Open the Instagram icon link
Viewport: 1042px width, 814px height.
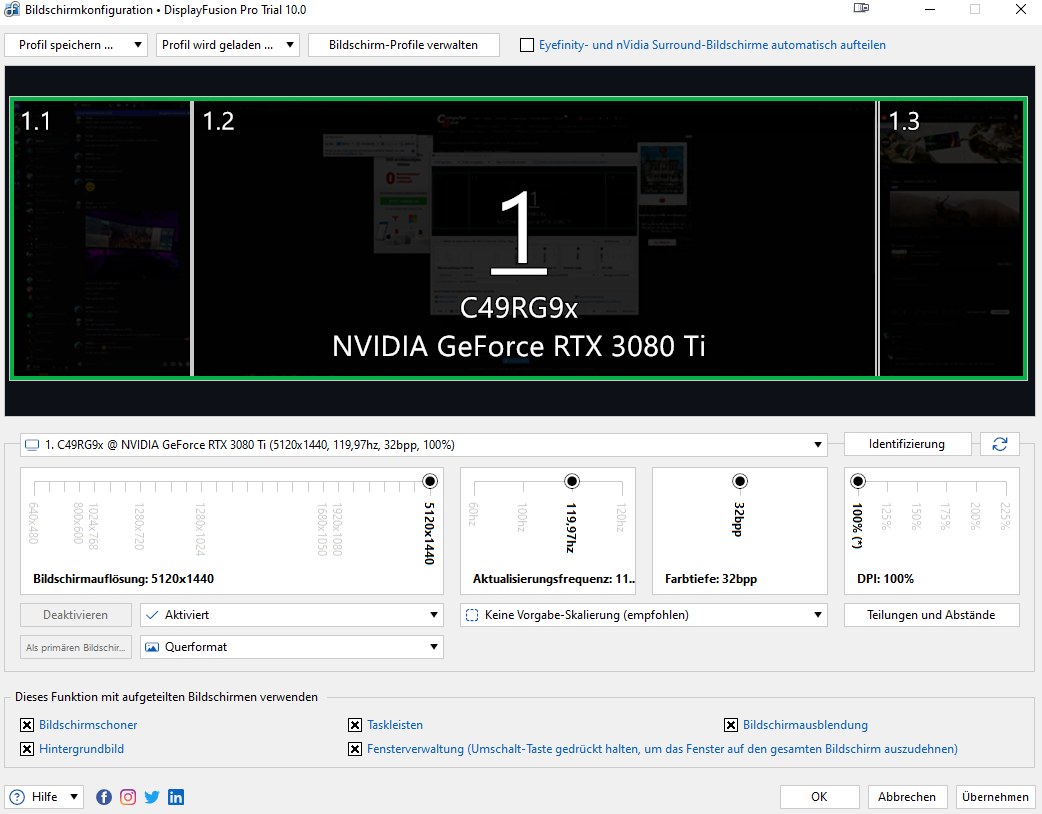coord(128,797)
